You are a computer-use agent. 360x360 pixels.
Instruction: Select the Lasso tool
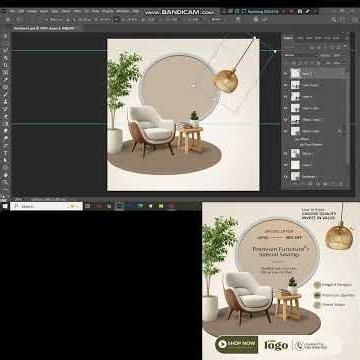(x=6, y=50)
